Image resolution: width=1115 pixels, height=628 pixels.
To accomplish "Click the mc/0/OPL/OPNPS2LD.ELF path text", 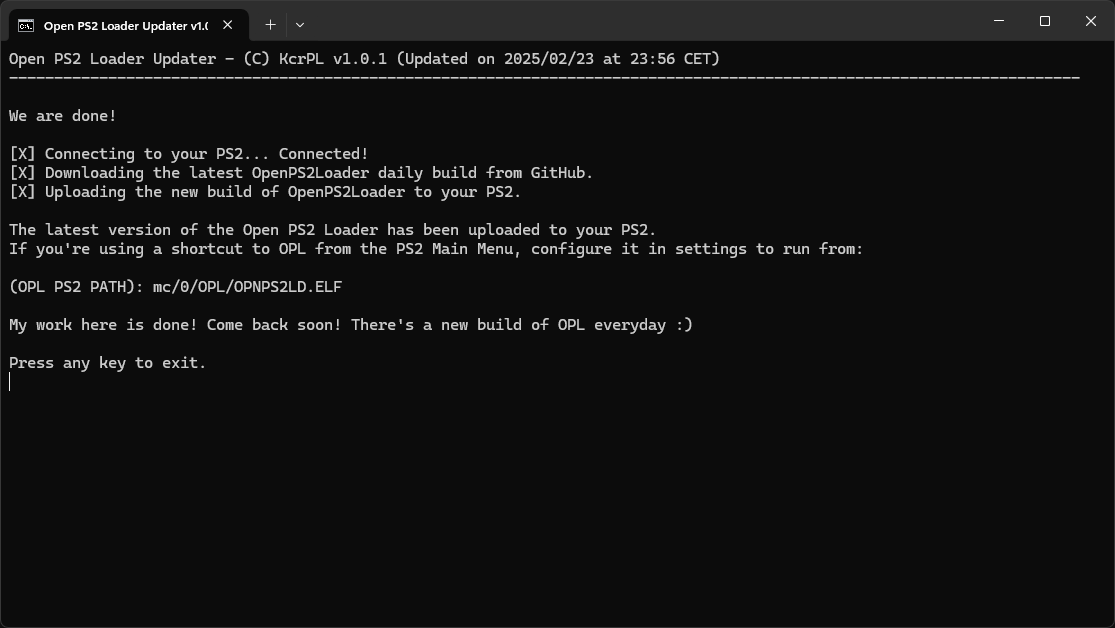I will click(246, 286).
